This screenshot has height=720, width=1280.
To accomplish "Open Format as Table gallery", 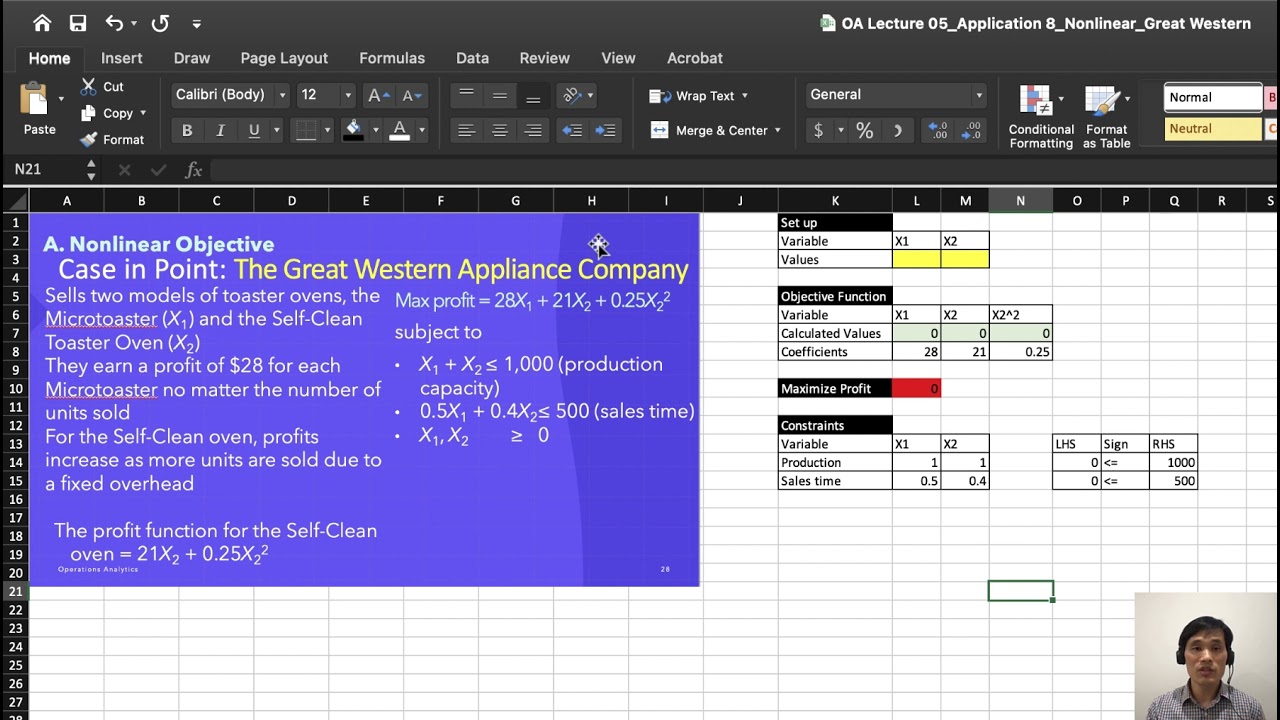I will [x=1106, y=116].
